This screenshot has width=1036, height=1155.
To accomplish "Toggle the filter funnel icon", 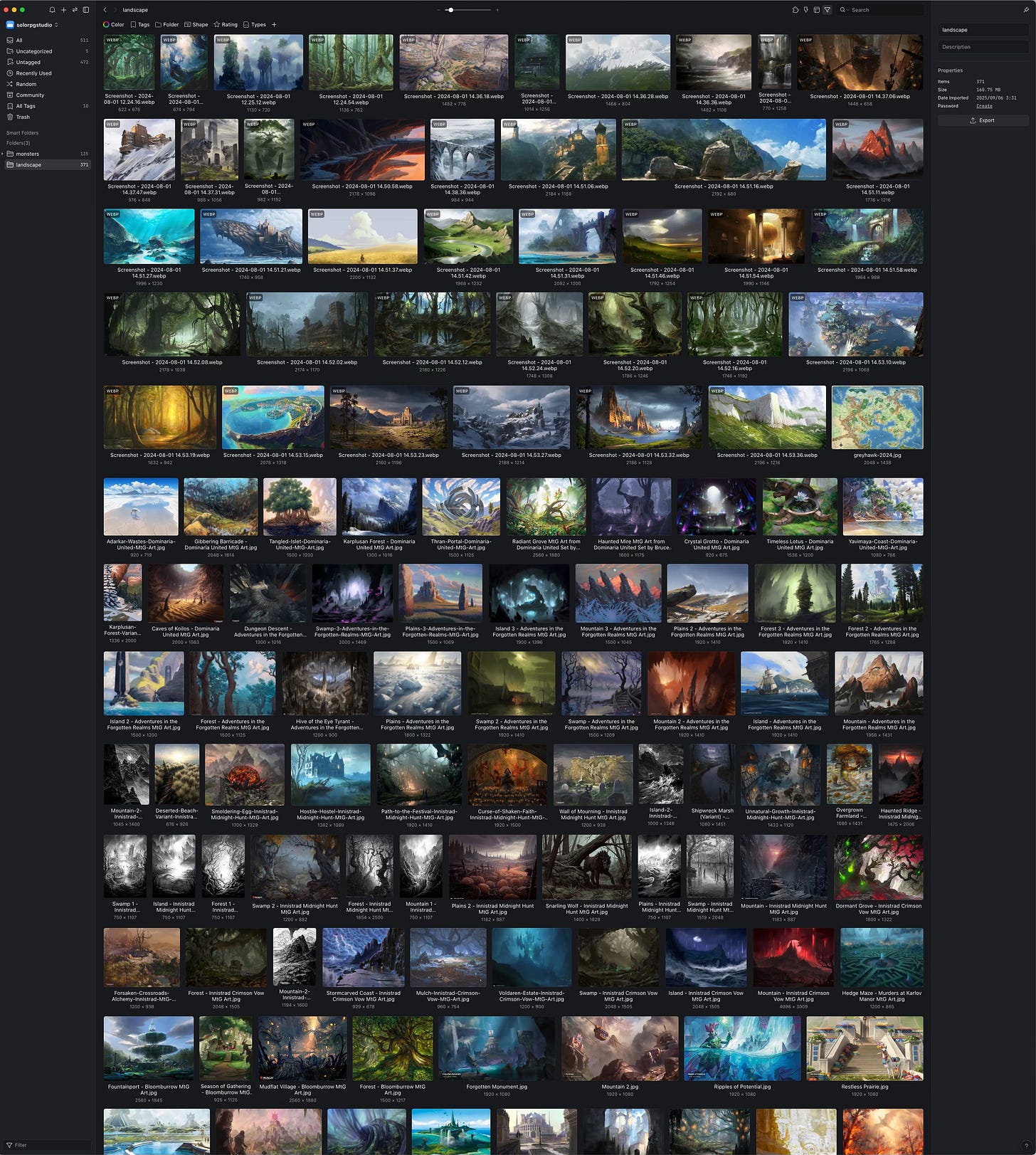I will pyautogui.click(x=827, y=10).
